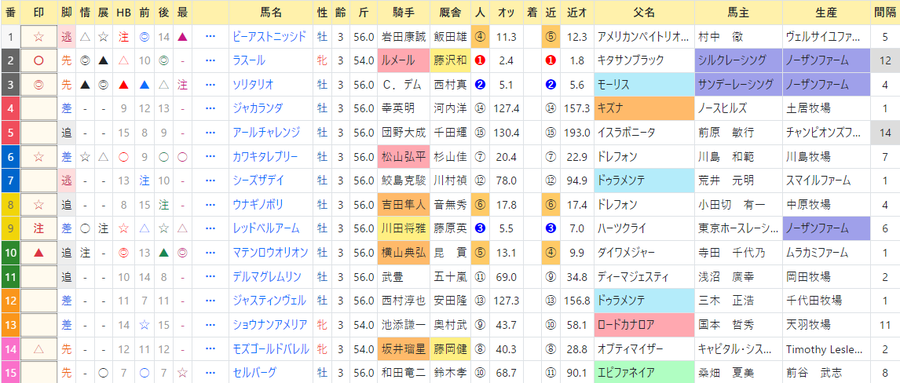Image resolution: width=900 pixels, height=383 pixels.
Task: Open the ellipsis menu for レッドベルアーム
Action: [210, 228]
